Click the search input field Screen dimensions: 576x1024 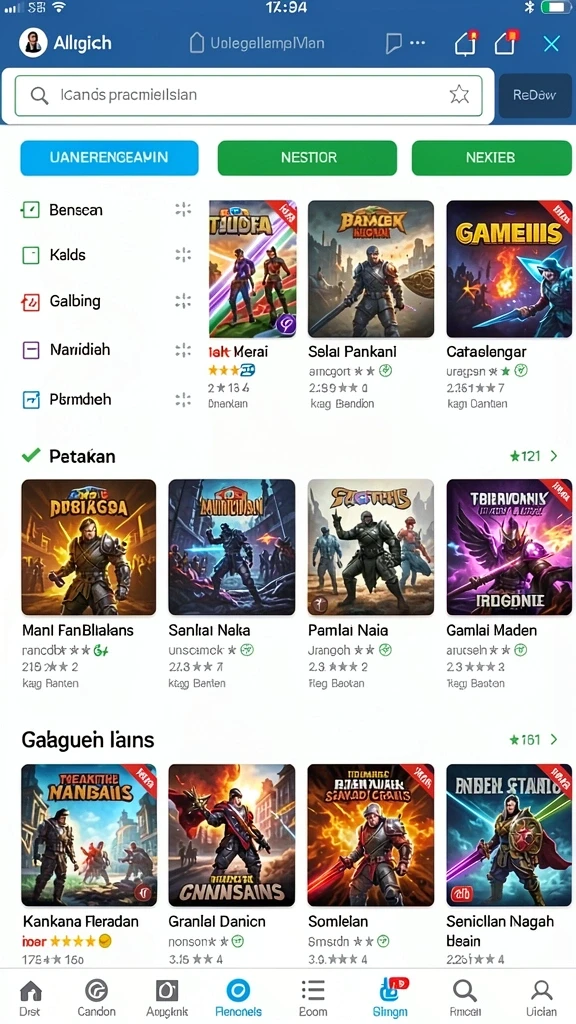point(248,95)
